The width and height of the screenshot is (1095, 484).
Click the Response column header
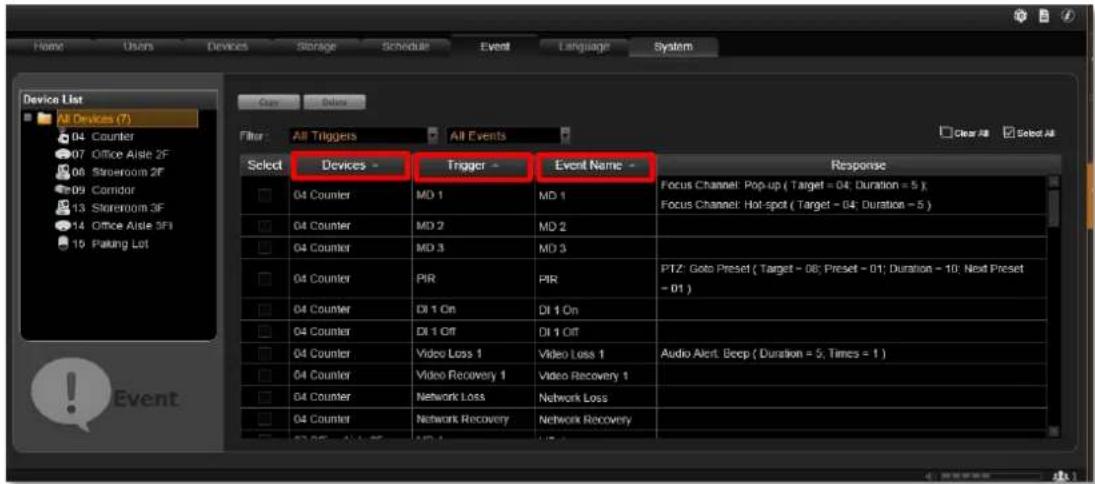[859, 166]
